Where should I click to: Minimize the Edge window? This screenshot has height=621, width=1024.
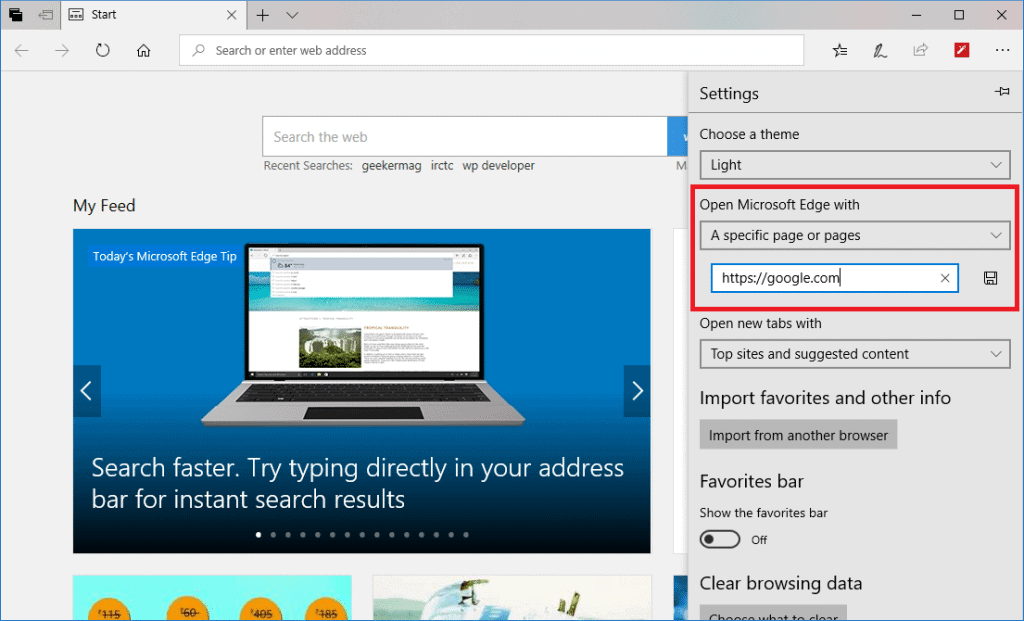coord(916,15)
